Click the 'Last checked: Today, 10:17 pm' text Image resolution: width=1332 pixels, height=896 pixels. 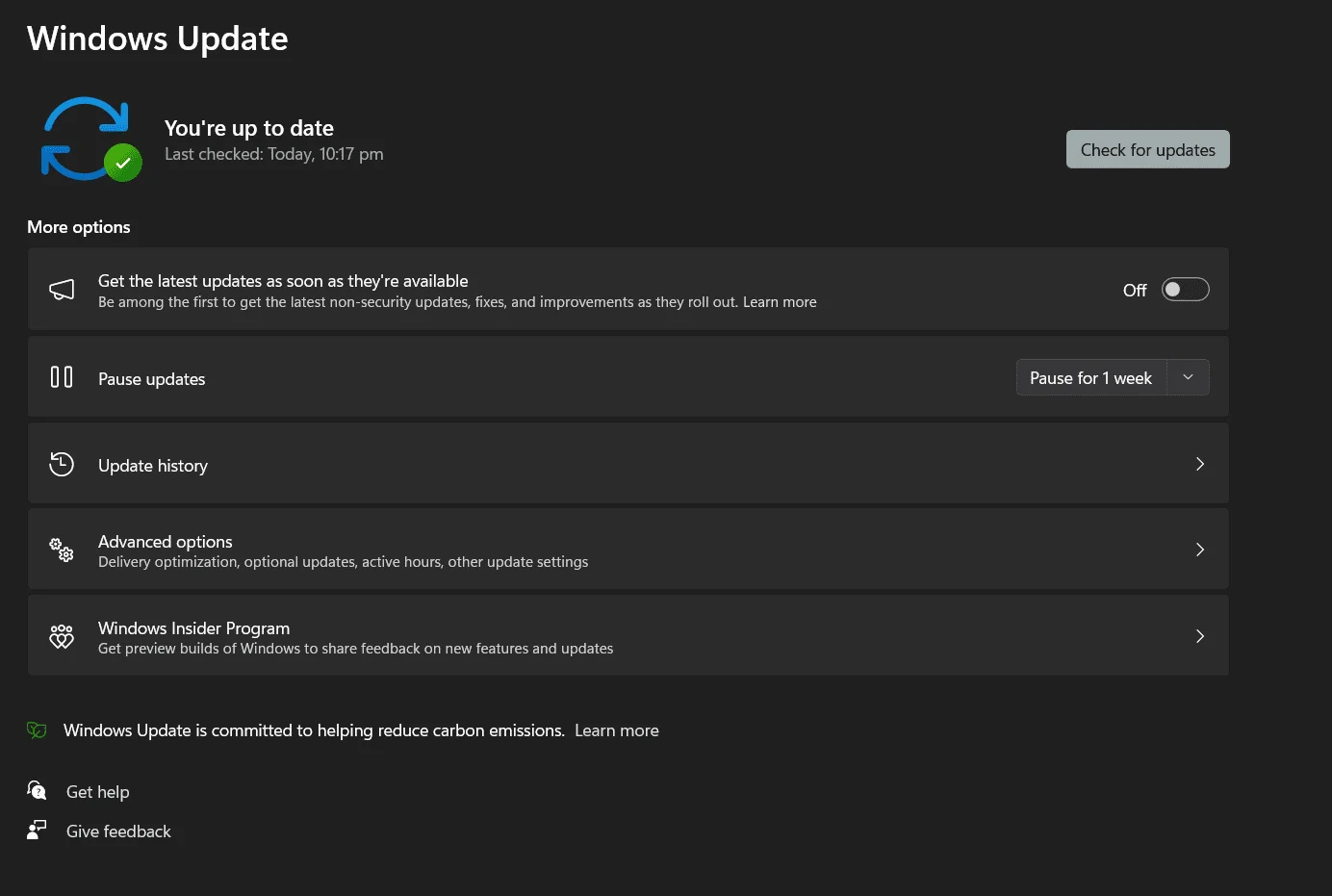[274, 154]
